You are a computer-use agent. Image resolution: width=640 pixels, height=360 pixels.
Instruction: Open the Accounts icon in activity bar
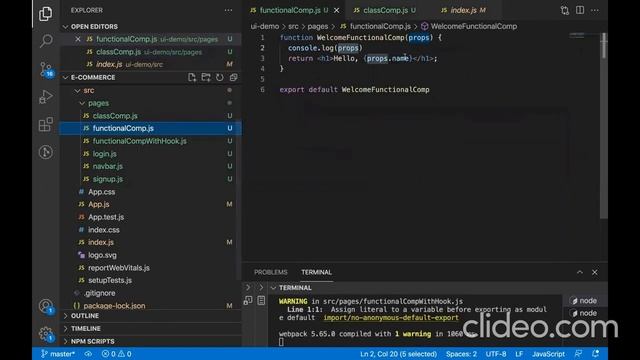pos(46,306)
